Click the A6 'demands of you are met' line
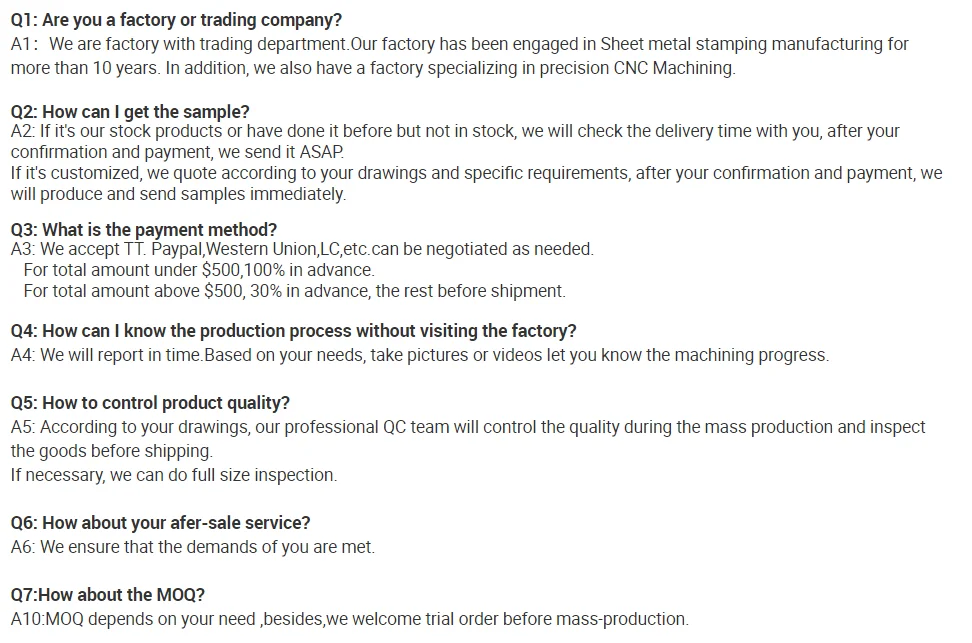Viewport: 972px width, 643px height. (x=193, y=547)
